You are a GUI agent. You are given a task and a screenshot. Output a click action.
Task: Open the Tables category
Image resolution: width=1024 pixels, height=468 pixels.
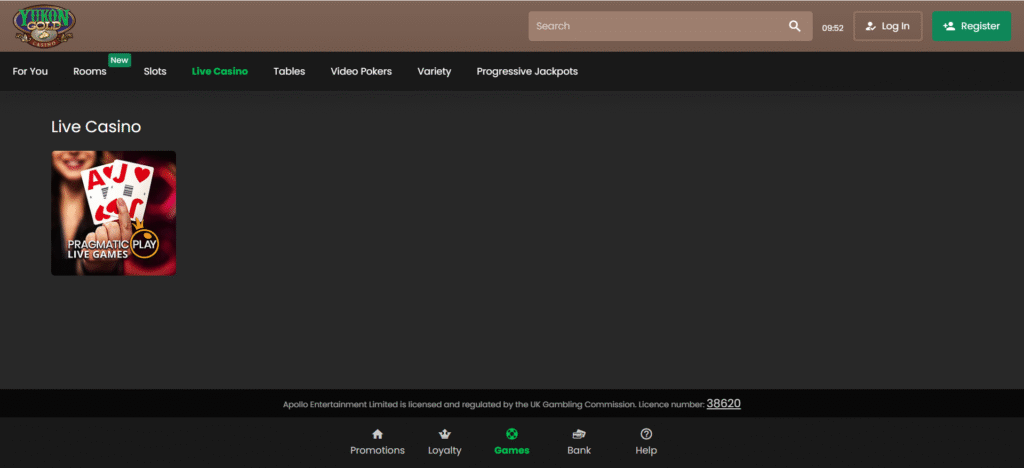(289, 71)
